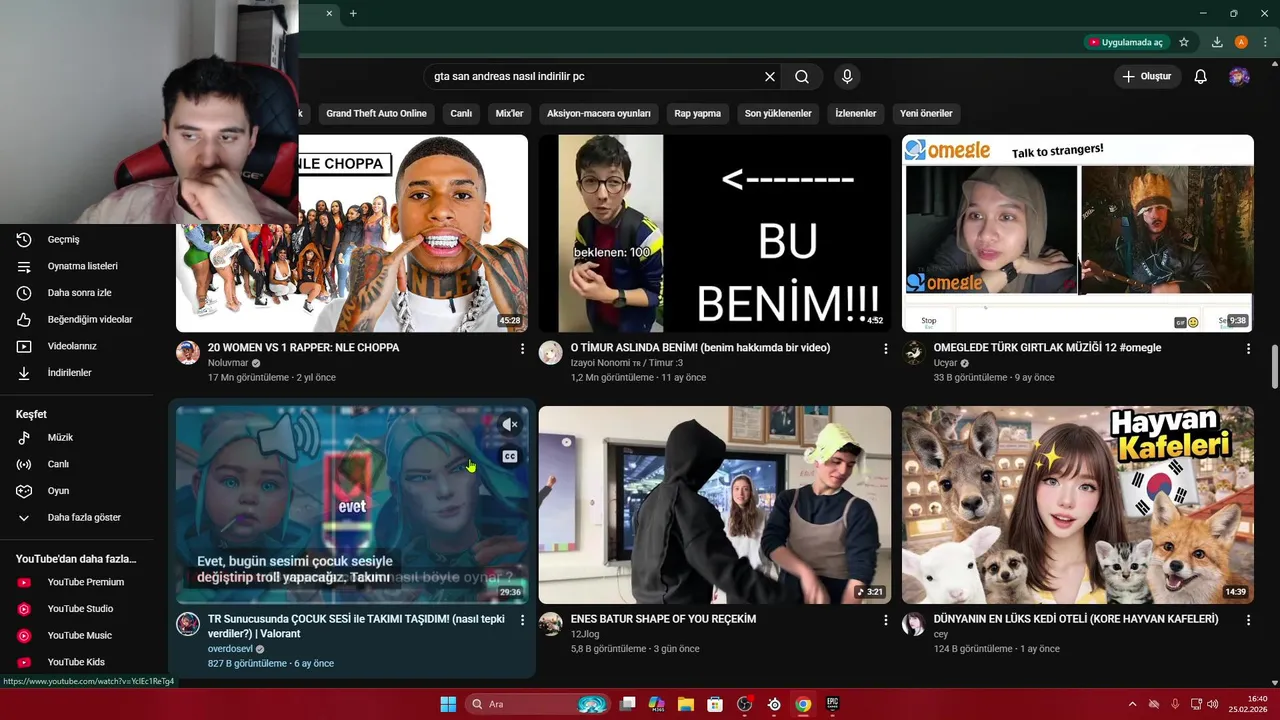Open Chrome downloads

pyautogui.click(x=1217, y=42)
